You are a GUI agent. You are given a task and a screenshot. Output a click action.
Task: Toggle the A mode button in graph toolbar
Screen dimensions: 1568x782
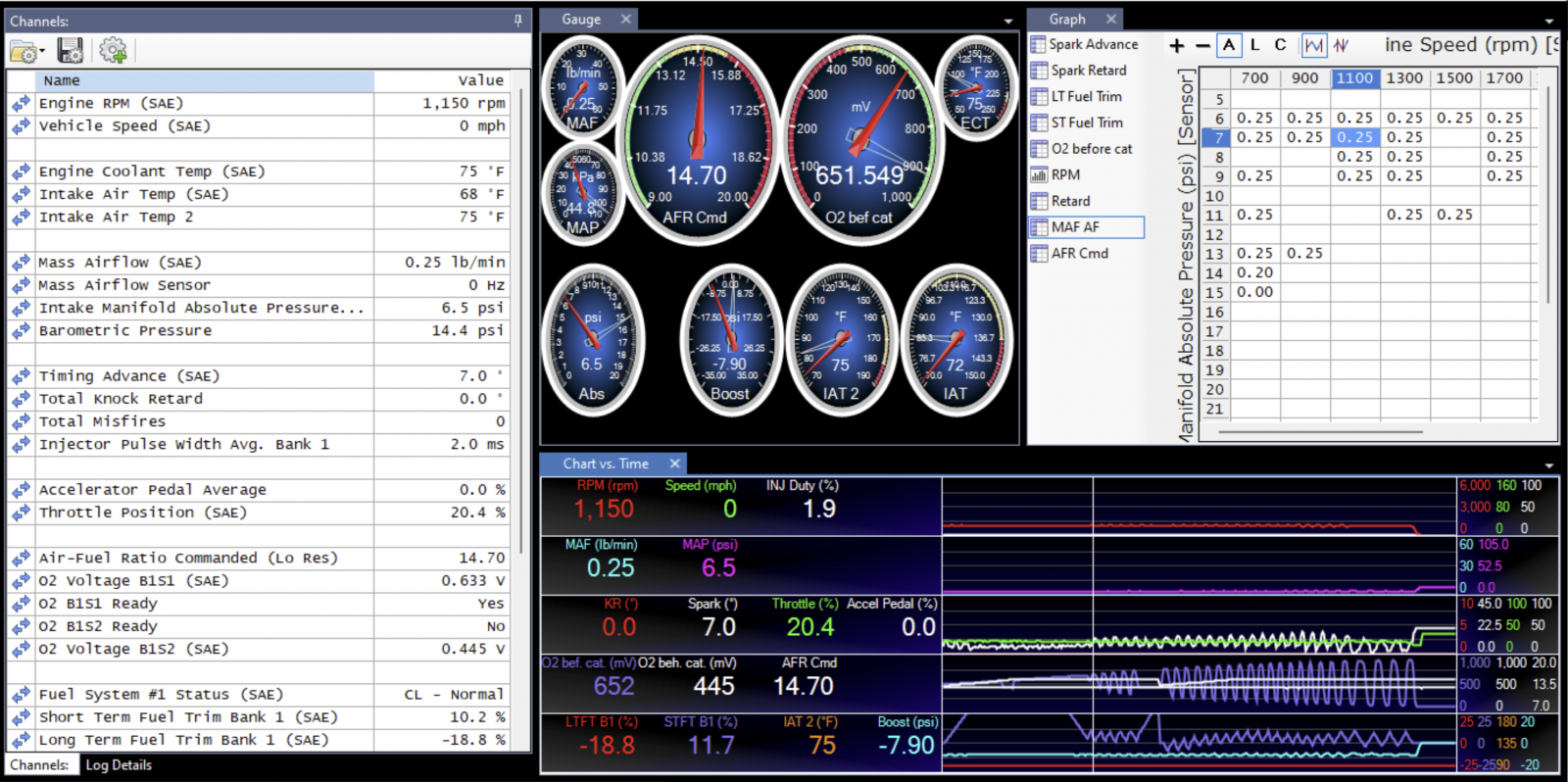pyautogui.click(x=1229, y=45)
